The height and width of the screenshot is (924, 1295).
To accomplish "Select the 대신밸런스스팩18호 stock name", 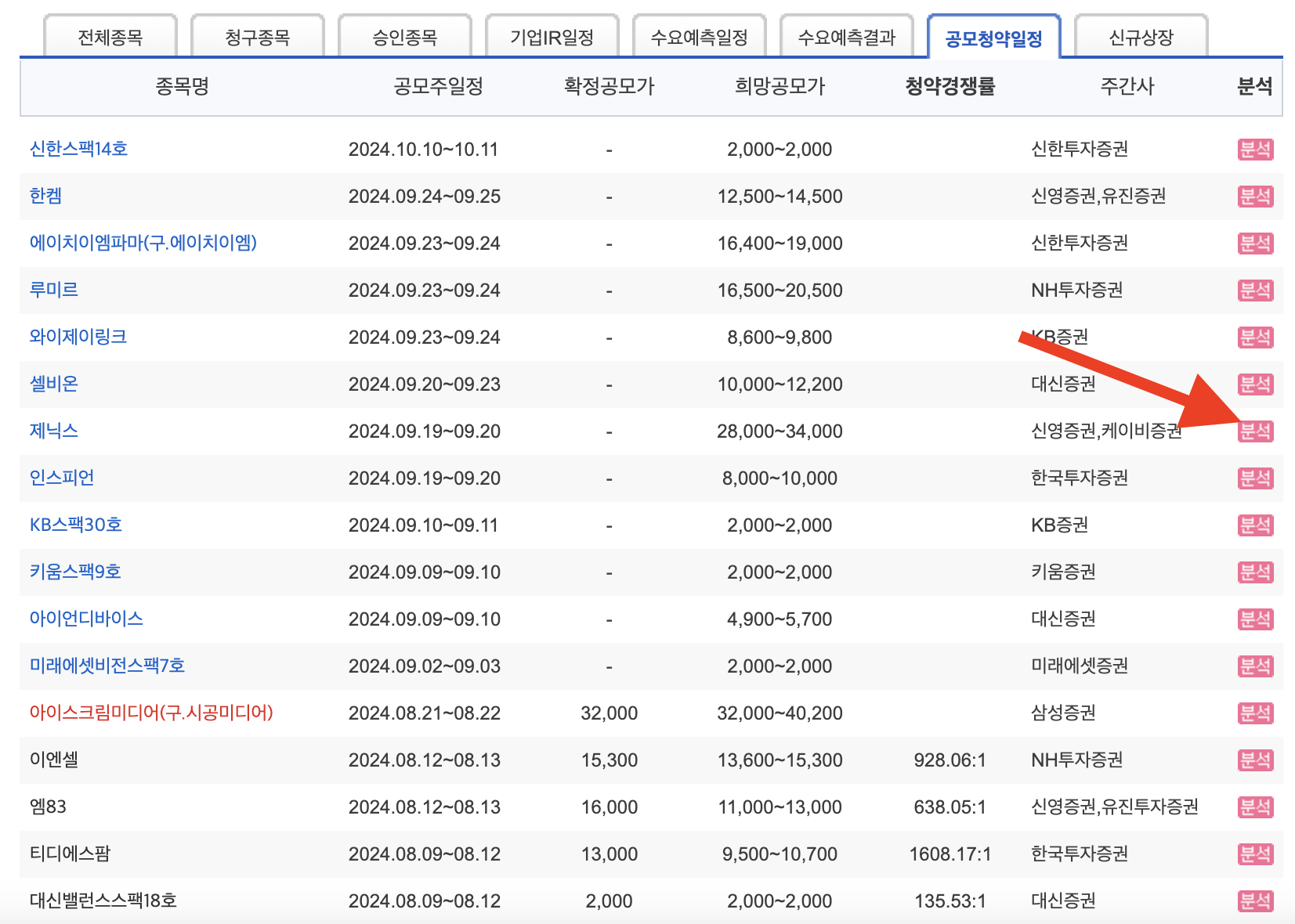I will (x=103, y=901).
